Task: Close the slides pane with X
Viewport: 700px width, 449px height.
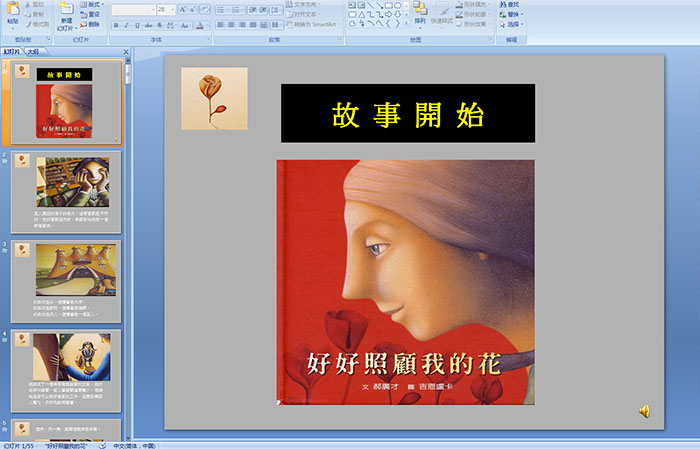Action: pos(126,52)
